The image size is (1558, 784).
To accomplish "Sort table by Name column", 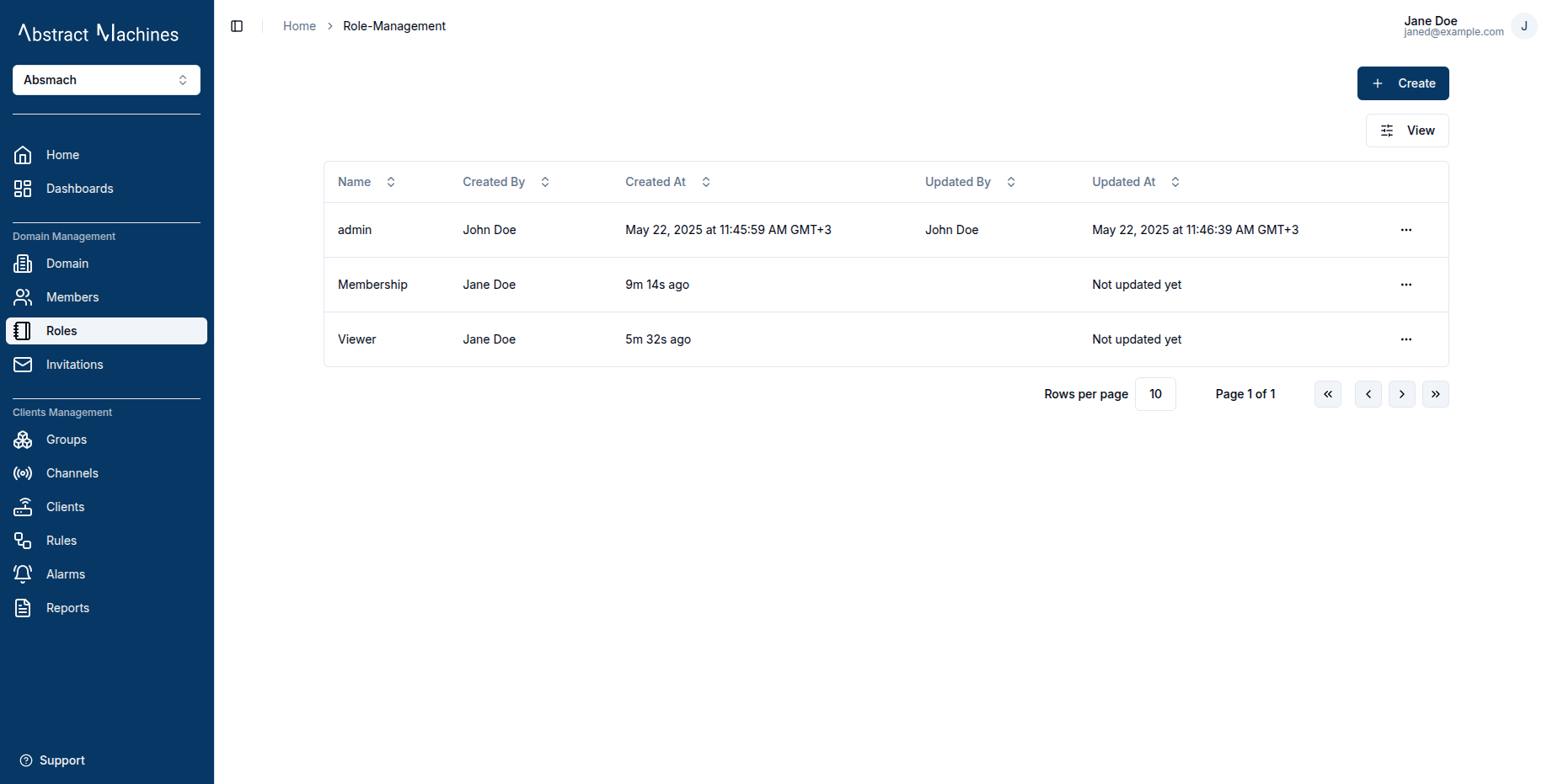I will click(367, 182).
